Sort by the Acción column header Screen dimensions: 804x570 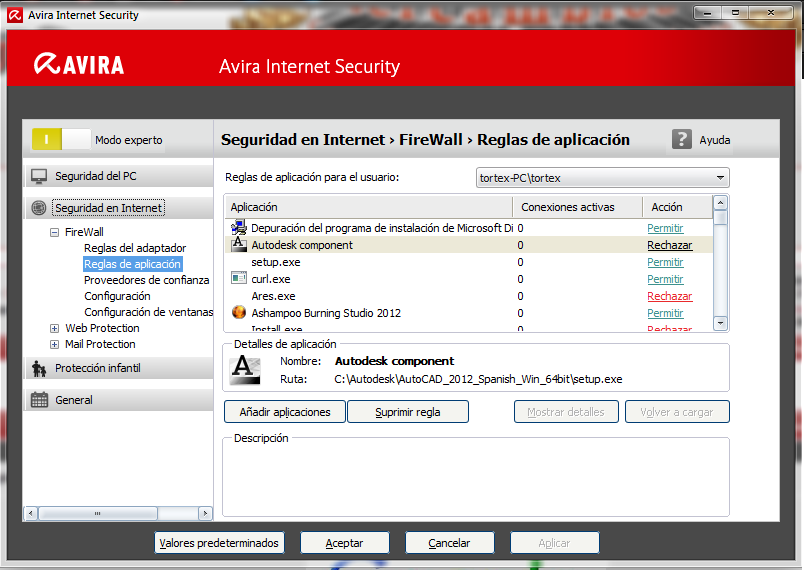(677, 207)
